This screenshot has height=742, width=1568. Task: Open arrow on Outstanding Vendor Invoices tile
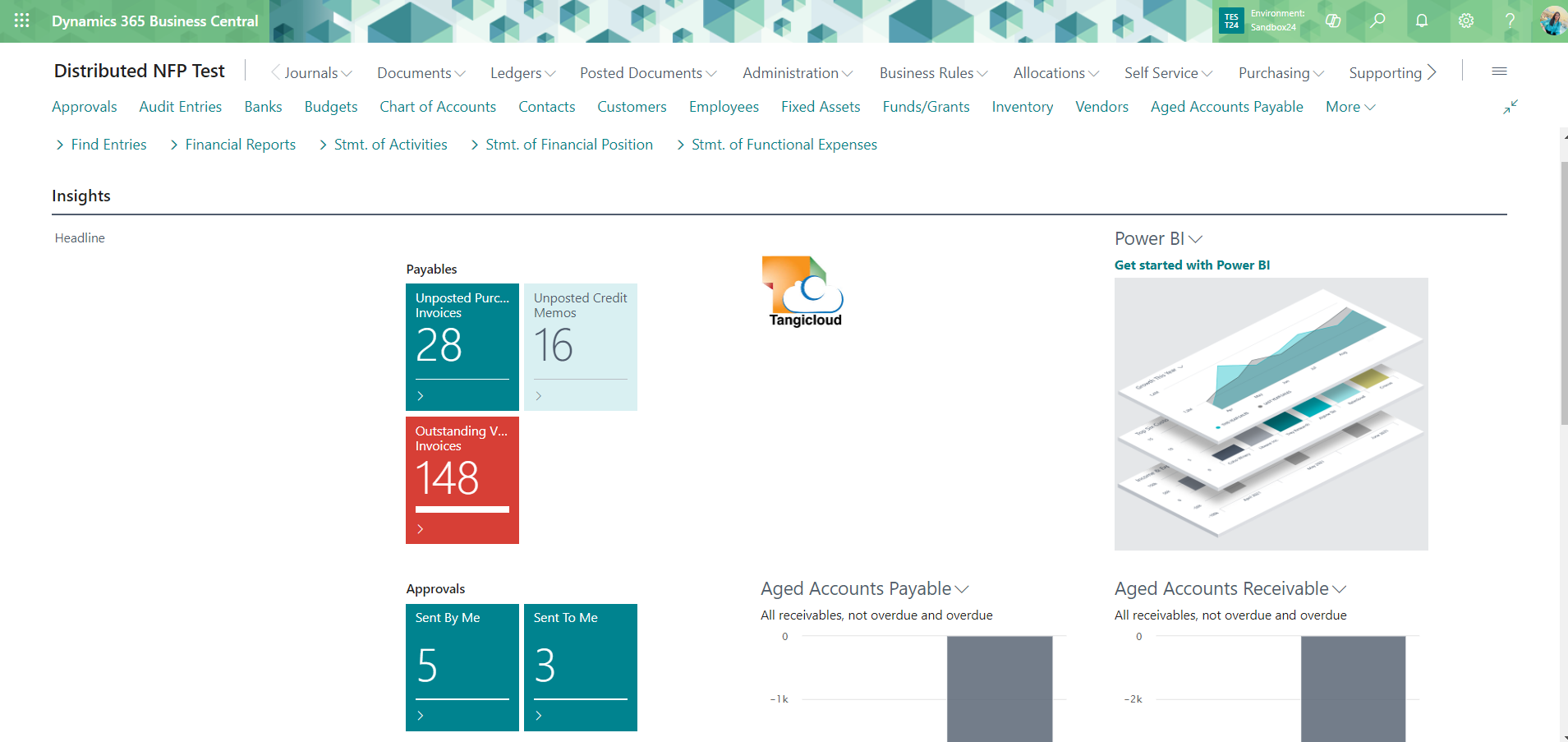click(x=421, y=529)
